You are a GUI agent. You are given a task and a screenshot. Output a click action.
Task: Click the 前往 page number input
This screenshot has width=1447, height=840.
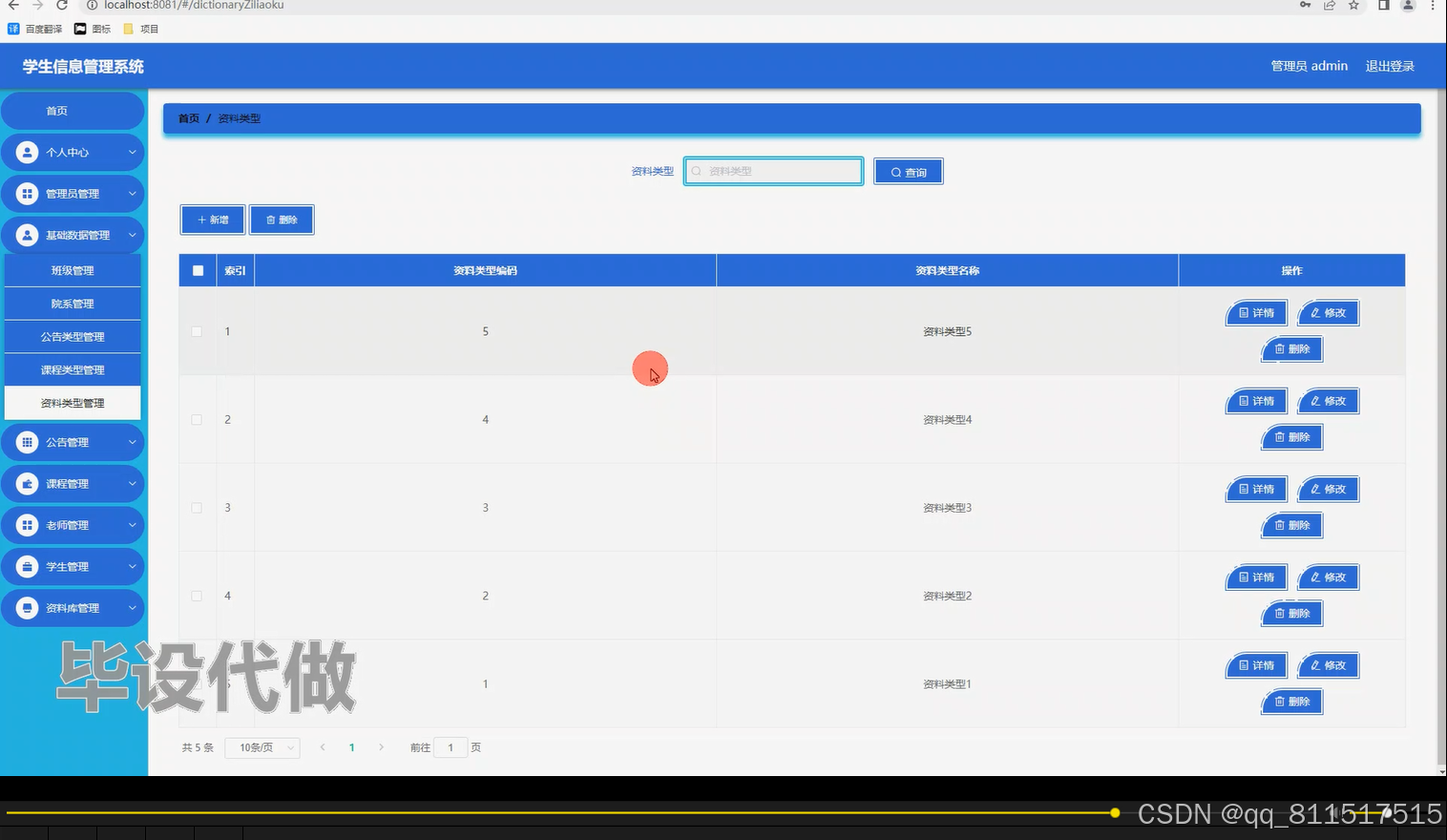pyautogui.click(x=451, y=747)
